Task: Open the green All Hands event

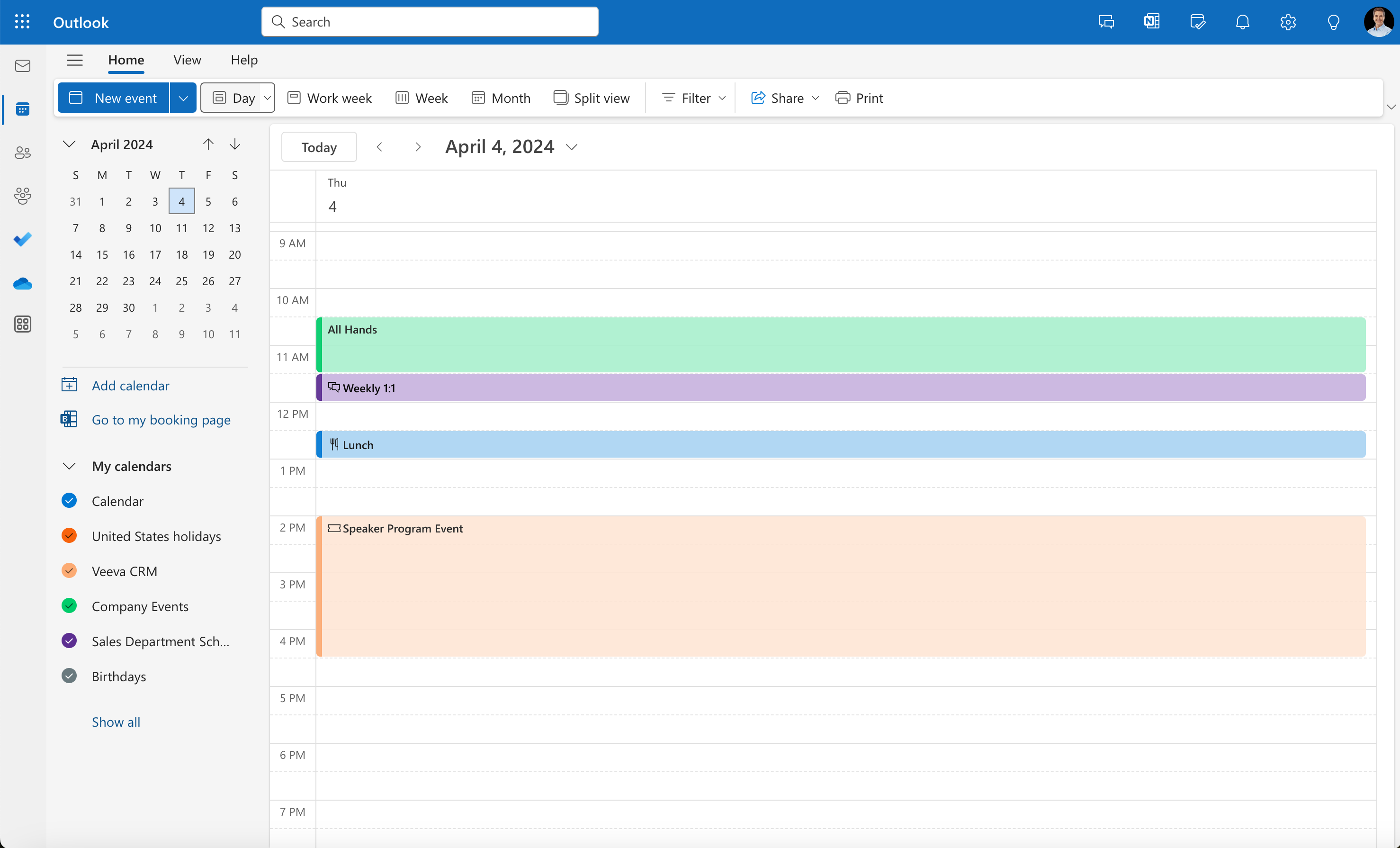Action: [841, 345]
